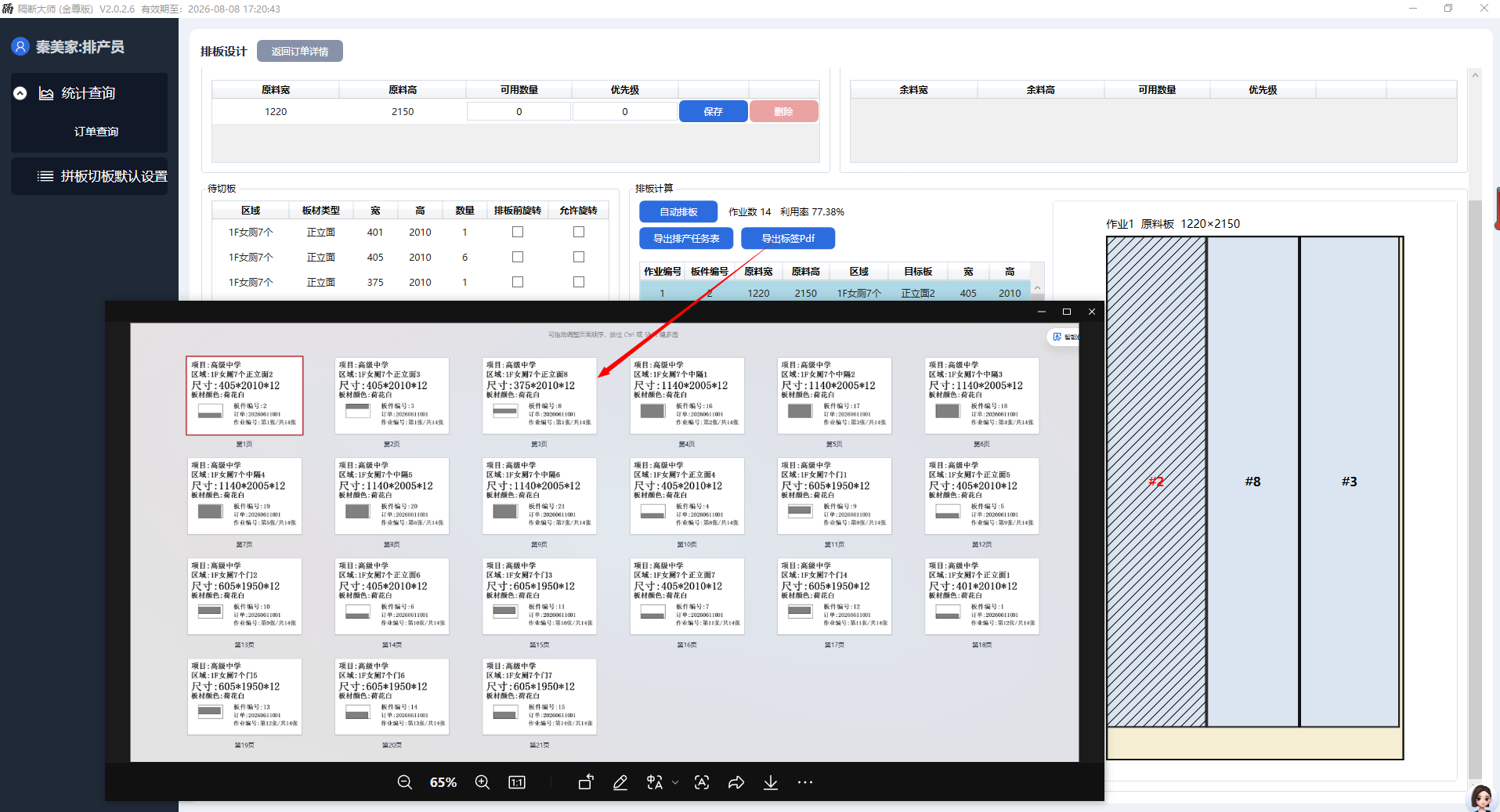Go back with 返回订单详情
The image size is (1500, 812).
click(300, 51)
